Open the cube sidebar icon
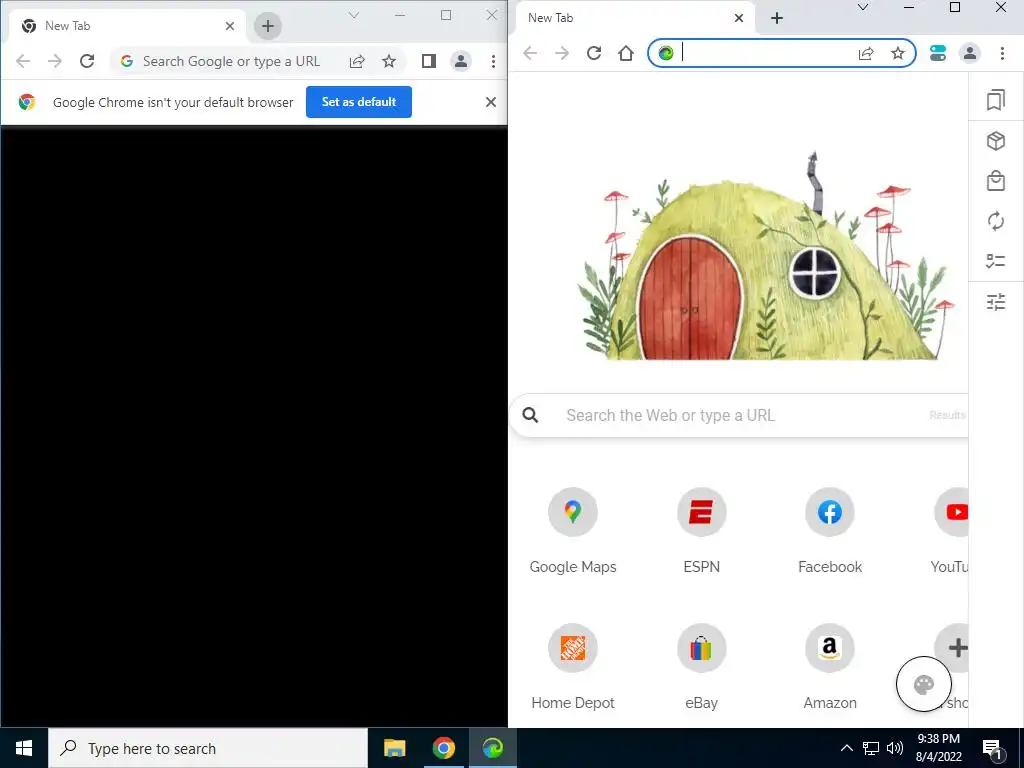Viewport: 1024px width, 768px height. click(x=996, y=141)
